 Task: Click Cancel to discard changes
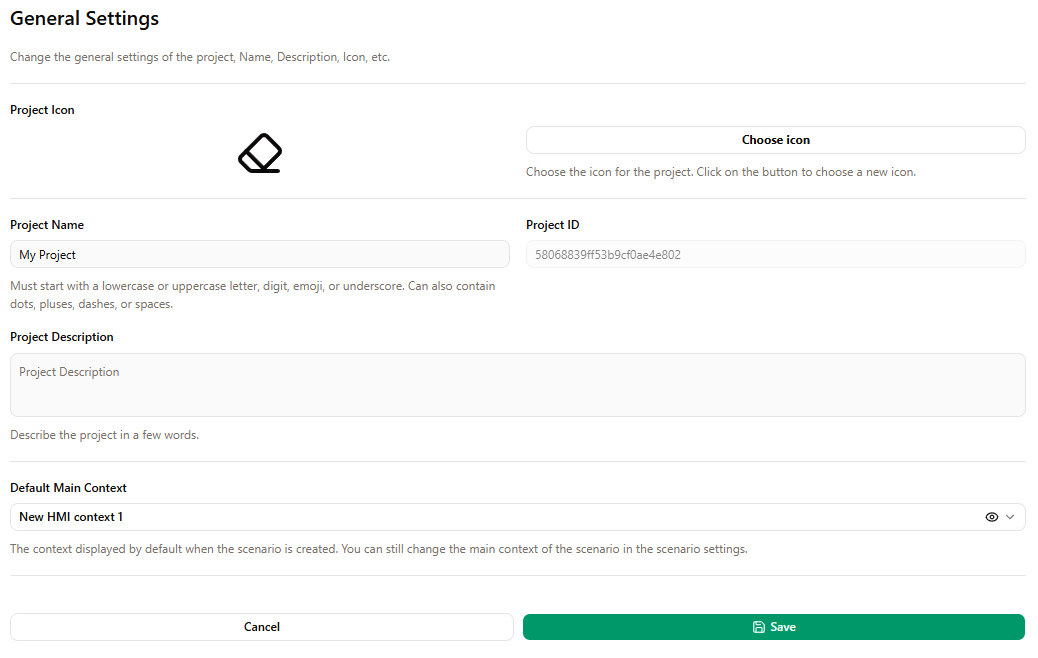[x=261, y=626]
